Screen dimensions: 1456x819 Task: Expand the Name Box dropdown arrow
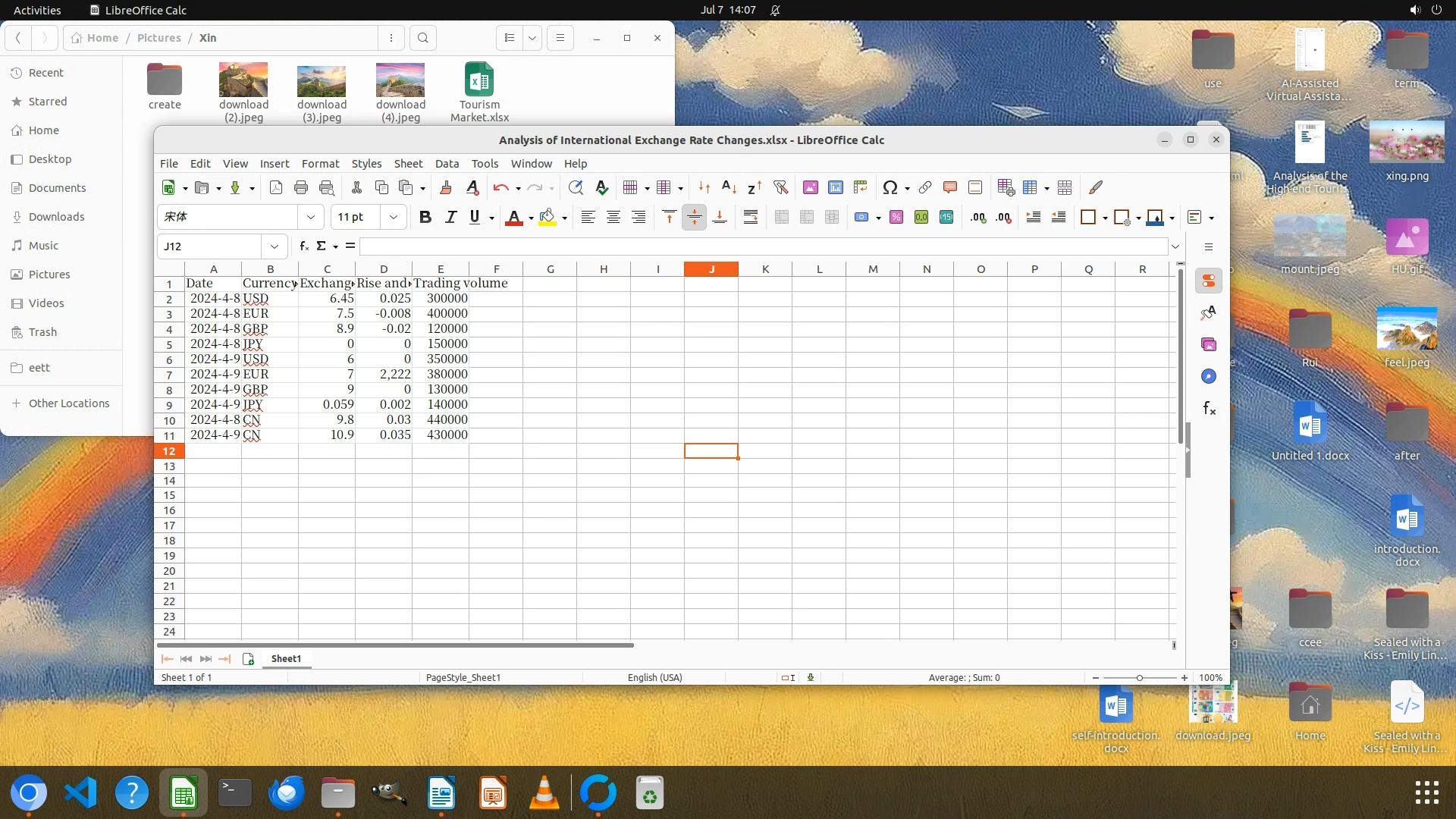(x=275, y=246)
